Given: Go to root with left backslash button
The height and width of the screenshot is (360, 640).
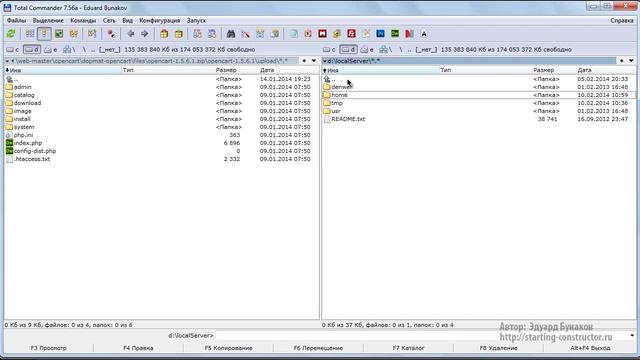Looking at the screenshot, I should tap(84, 49).
